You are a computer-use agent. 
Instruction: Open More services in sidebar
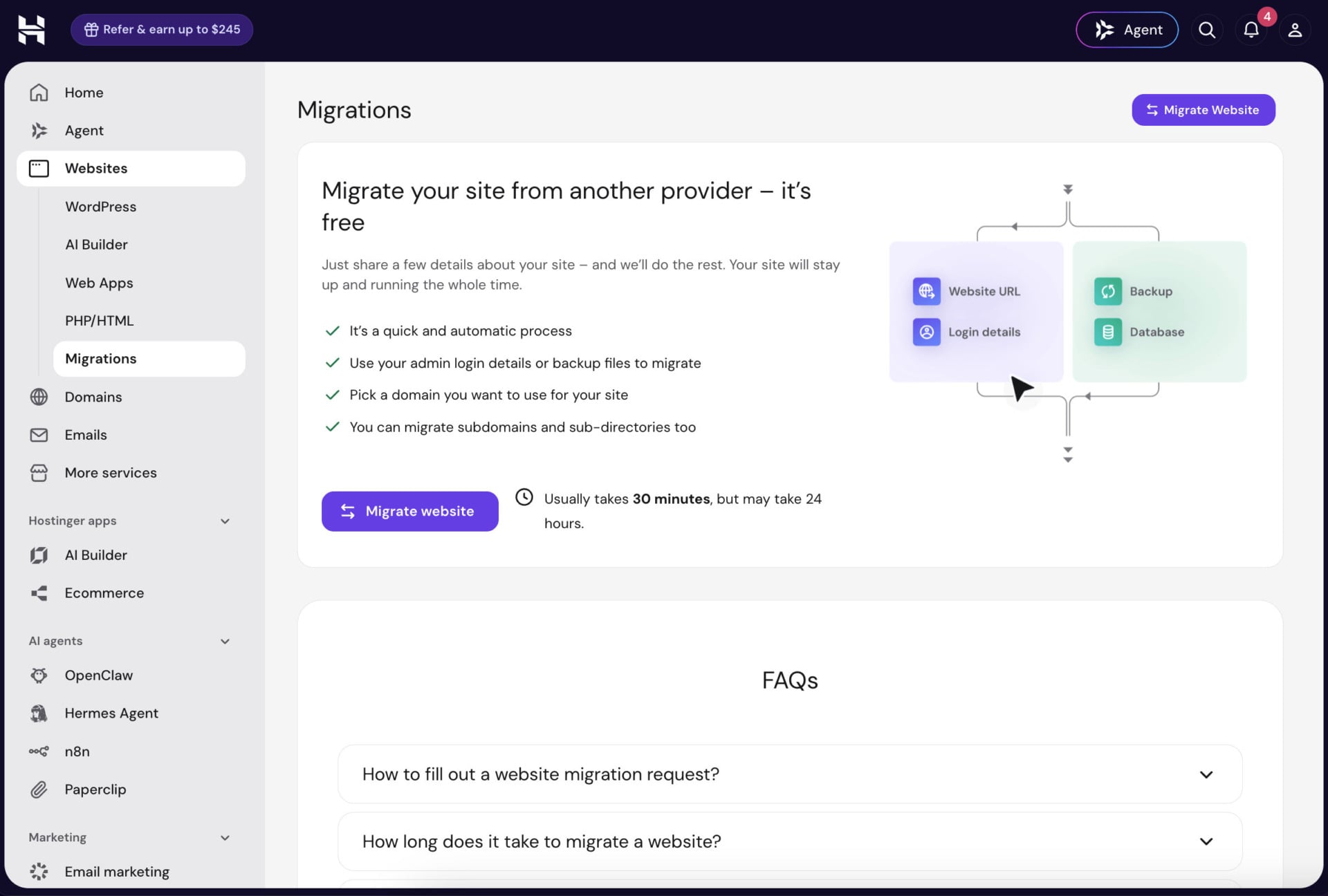(x=131, y=473)
